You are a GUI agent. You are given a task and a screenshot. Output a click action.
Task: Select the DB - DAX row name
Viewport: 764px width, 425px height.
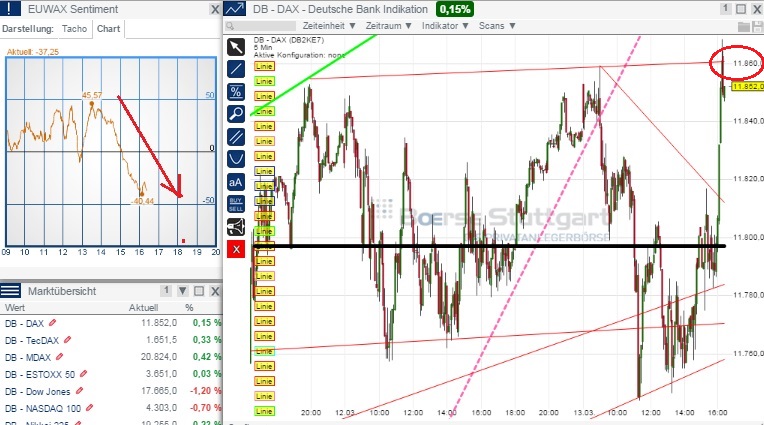(x=24, y=323)
